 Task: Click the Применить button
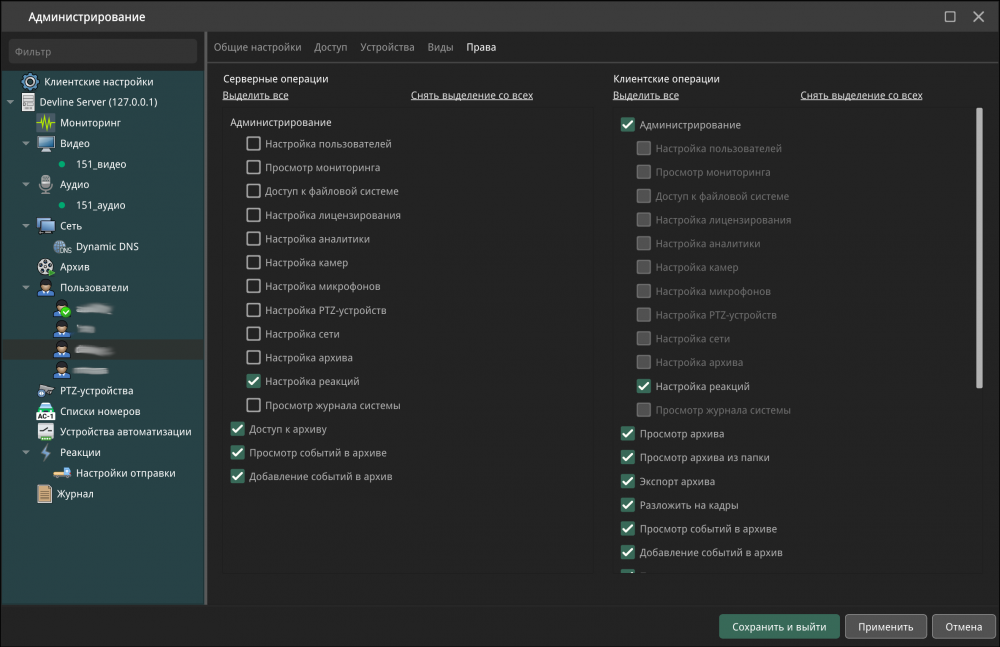pos(886,627)
